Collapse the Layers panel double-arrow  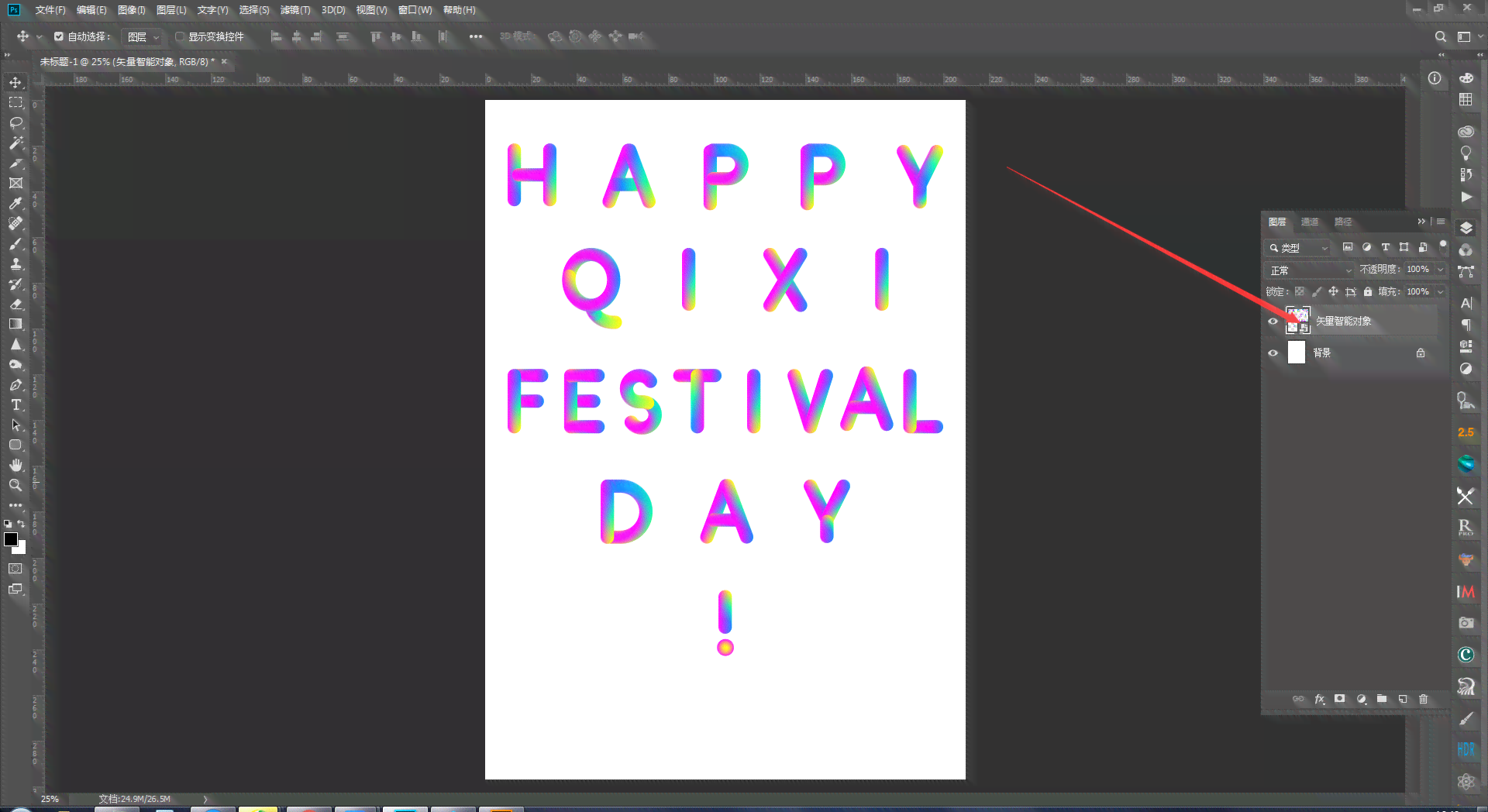(x=1421, y=222)
